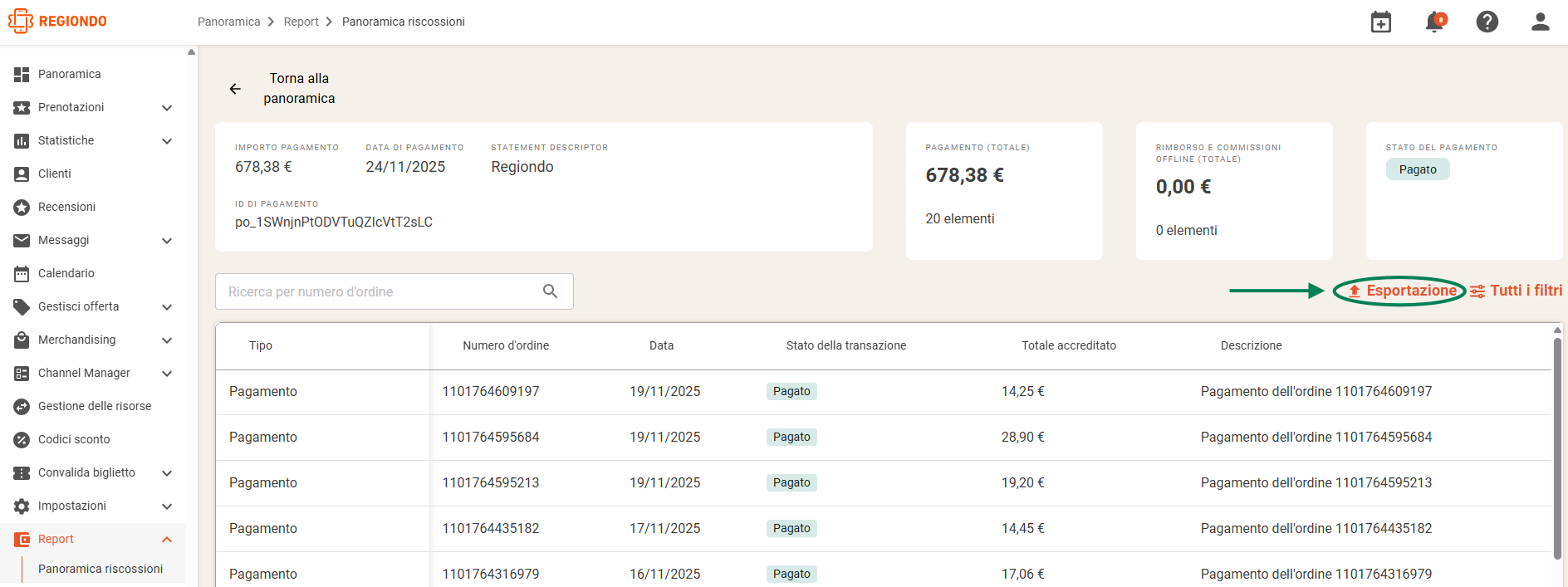This screenshot has width=1568, height=587.
Task: Expand the Prenotazioni menu chevron
Action: point(167,108)
